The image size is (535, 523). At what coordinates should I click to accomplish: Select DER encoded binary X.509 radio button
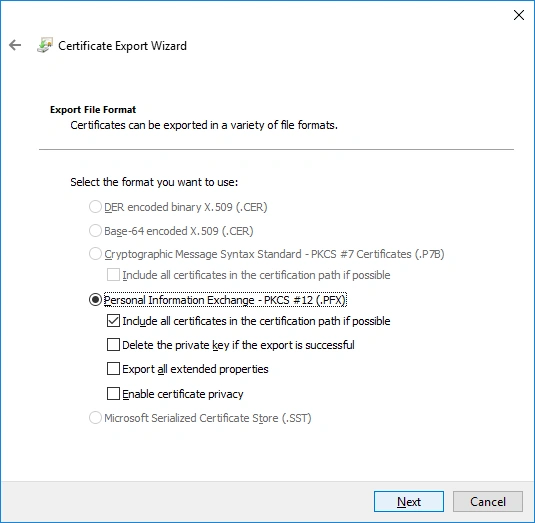[95, 207]
